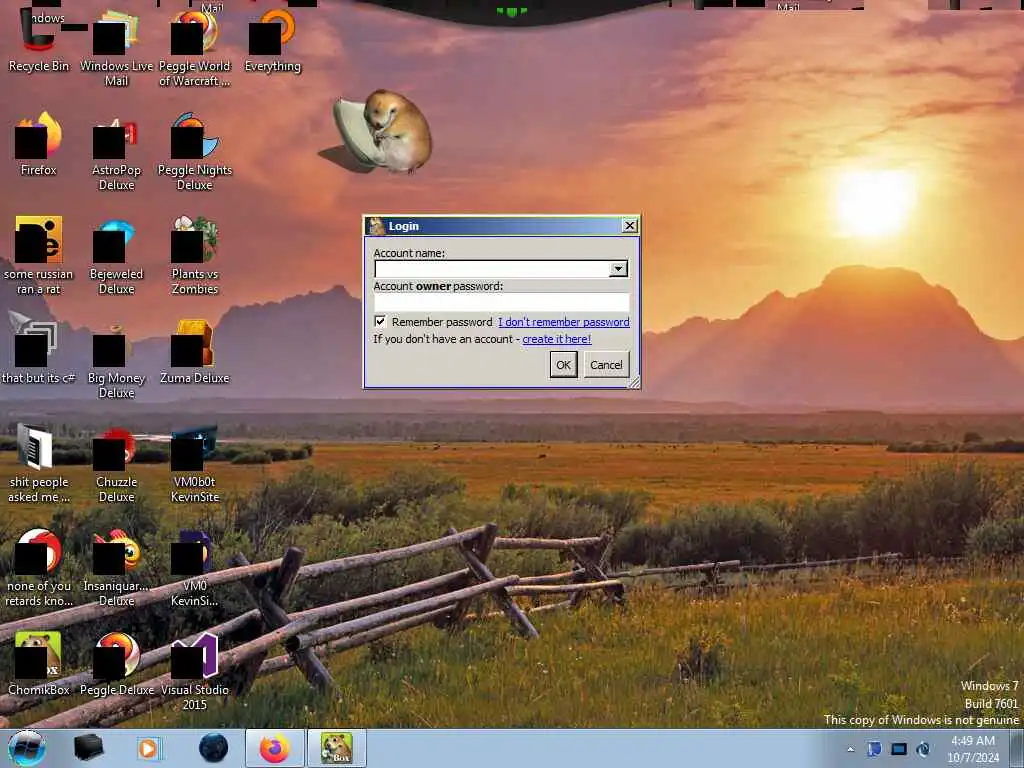Click Cancel in the Login dialog
The height and width of the screenshot is (768, 1024).
click(x=606, y=364)
